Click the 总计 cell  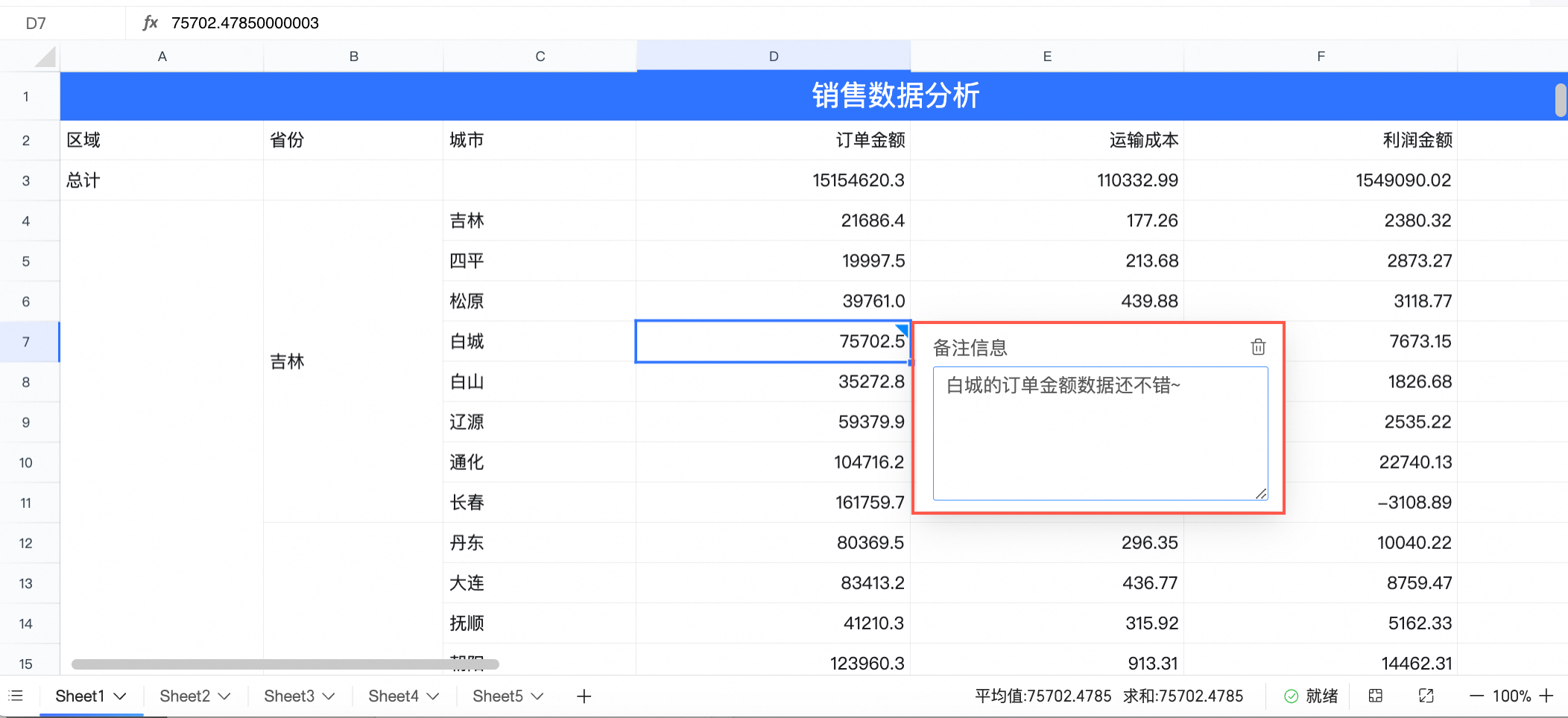point(162,180)
